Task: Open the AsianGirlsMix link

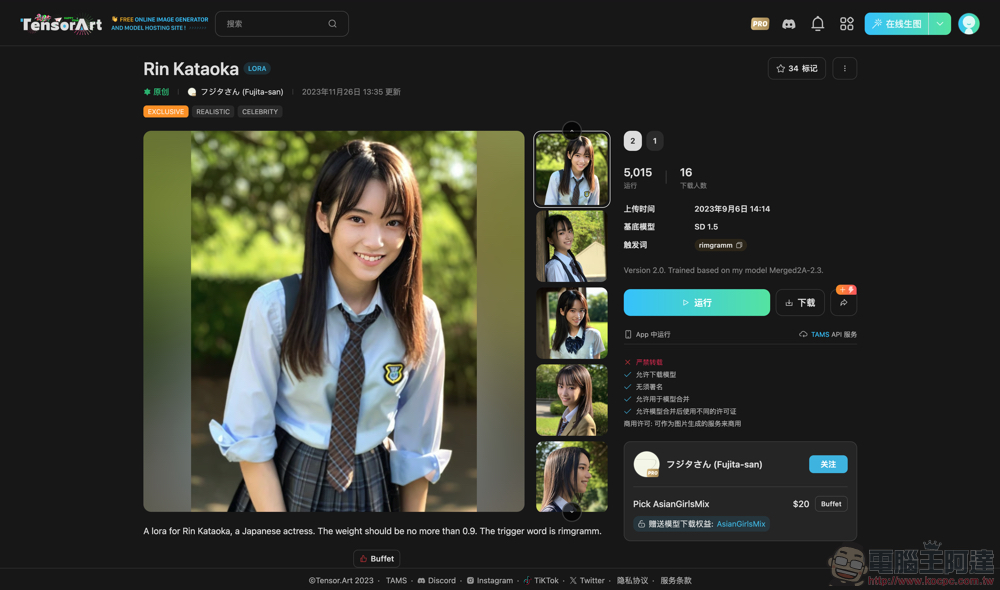Action: [740, 524]
